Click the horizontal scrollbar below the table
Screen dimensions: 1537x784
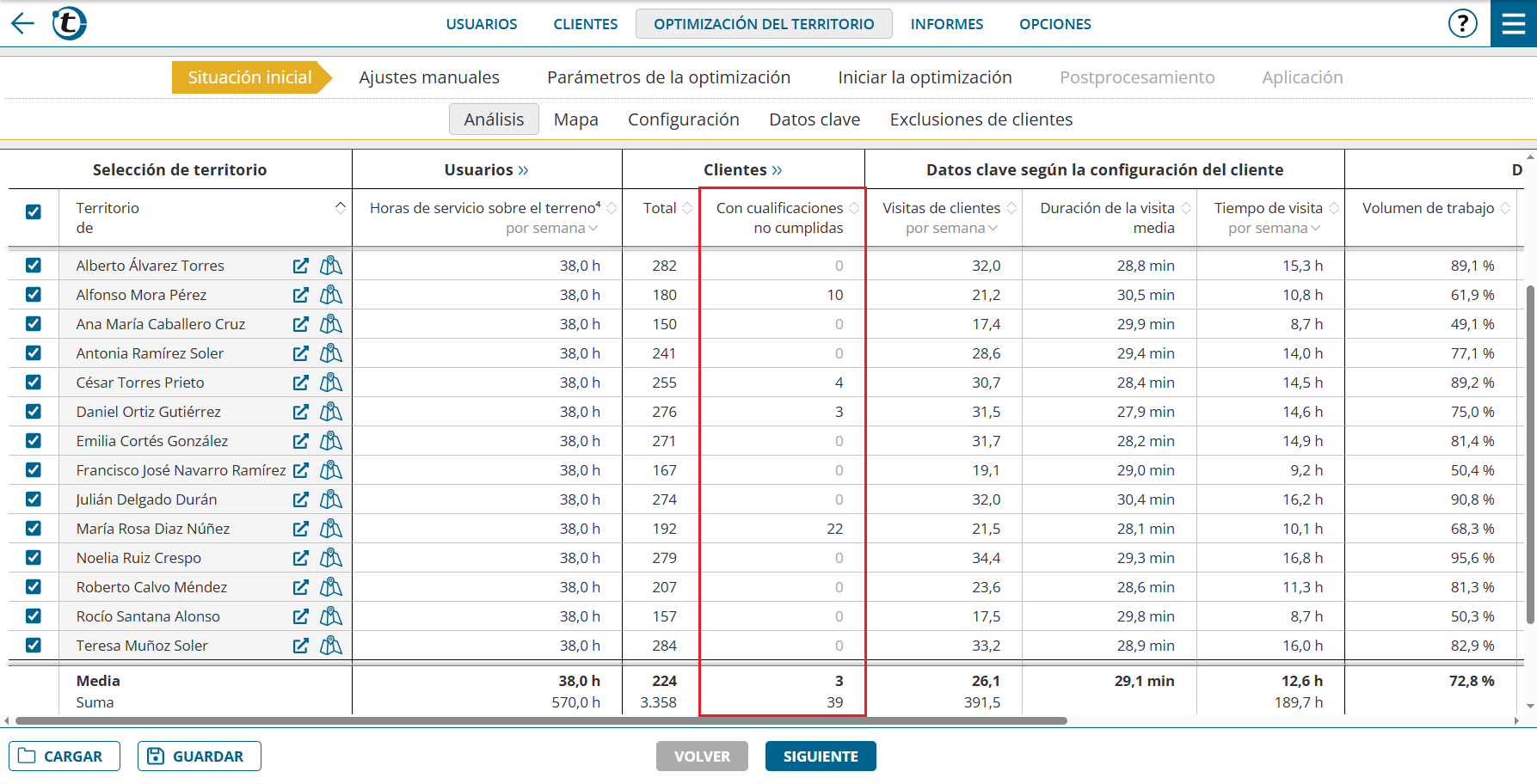[x=542, y=721]
